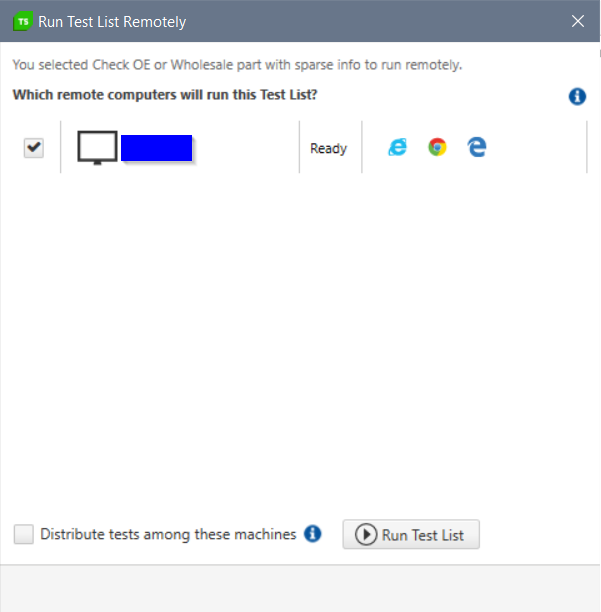The width and height of the screenshot is (601, 612).
Task: Click the Ready status of the machine
Action: pos(328,148)
